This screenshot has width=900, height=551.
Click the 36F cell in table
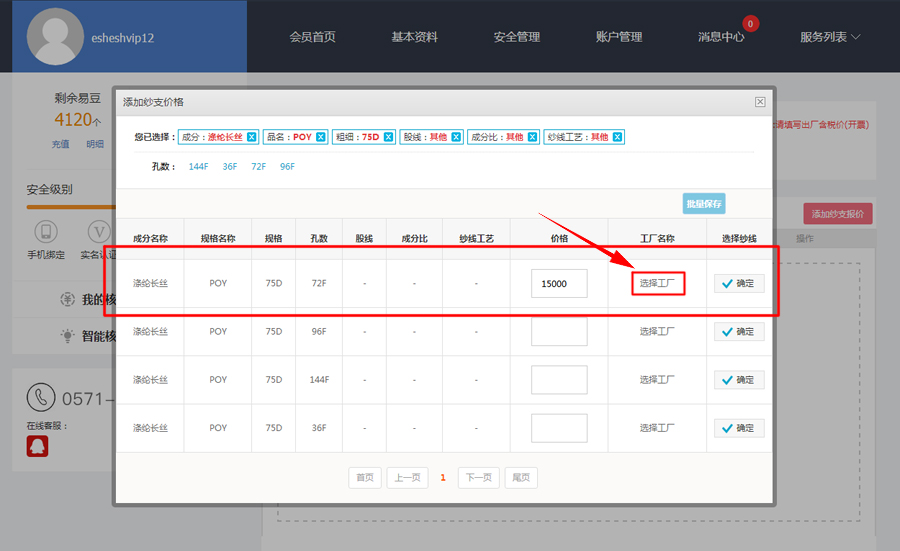coord(319,428)
